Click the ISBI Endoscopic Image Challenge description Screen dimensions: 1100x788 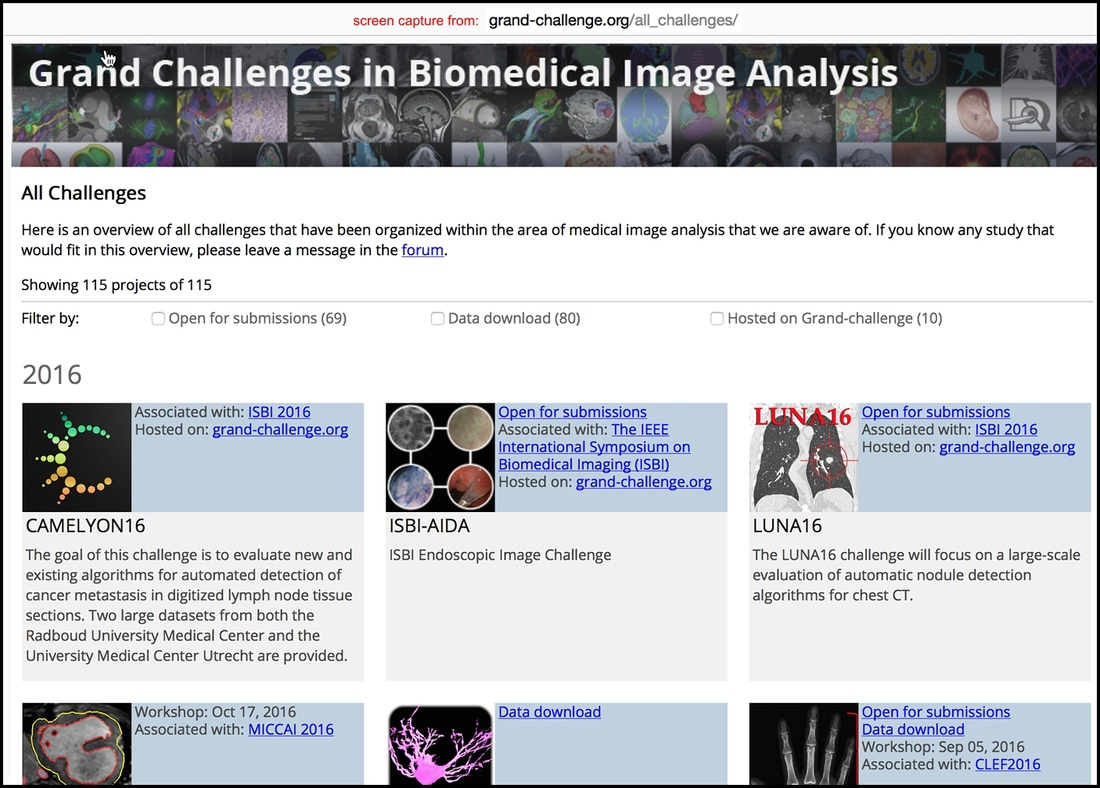500,555
